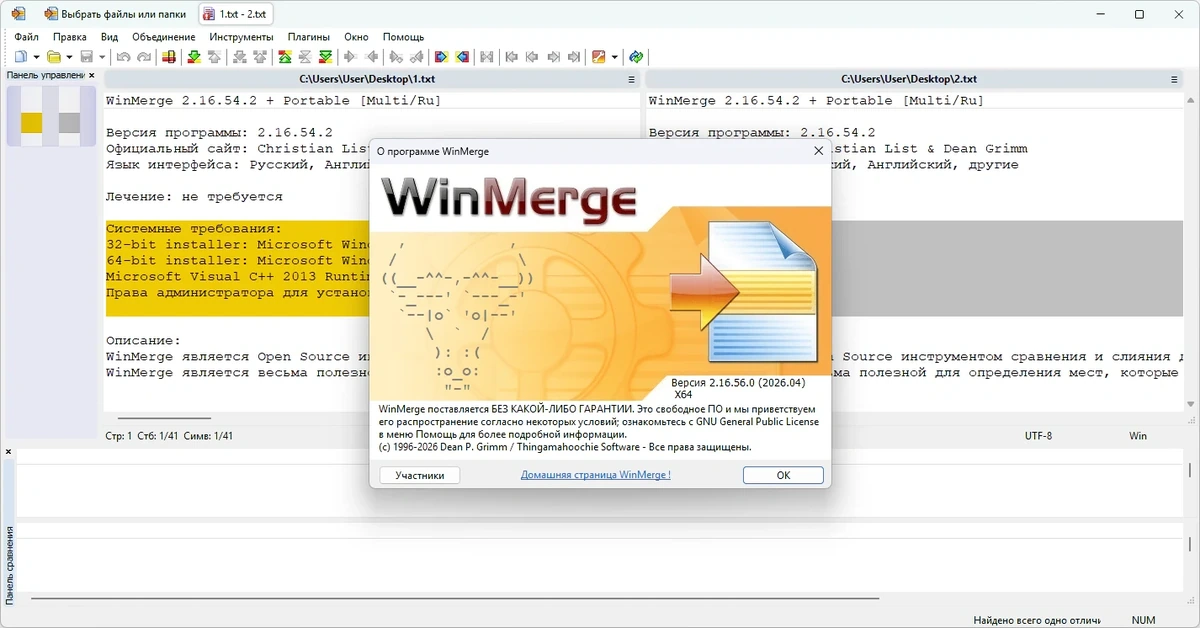Click the previous file toolbar icon
The height and width of the screenshot is (628, 1200).
click(532, 57)
